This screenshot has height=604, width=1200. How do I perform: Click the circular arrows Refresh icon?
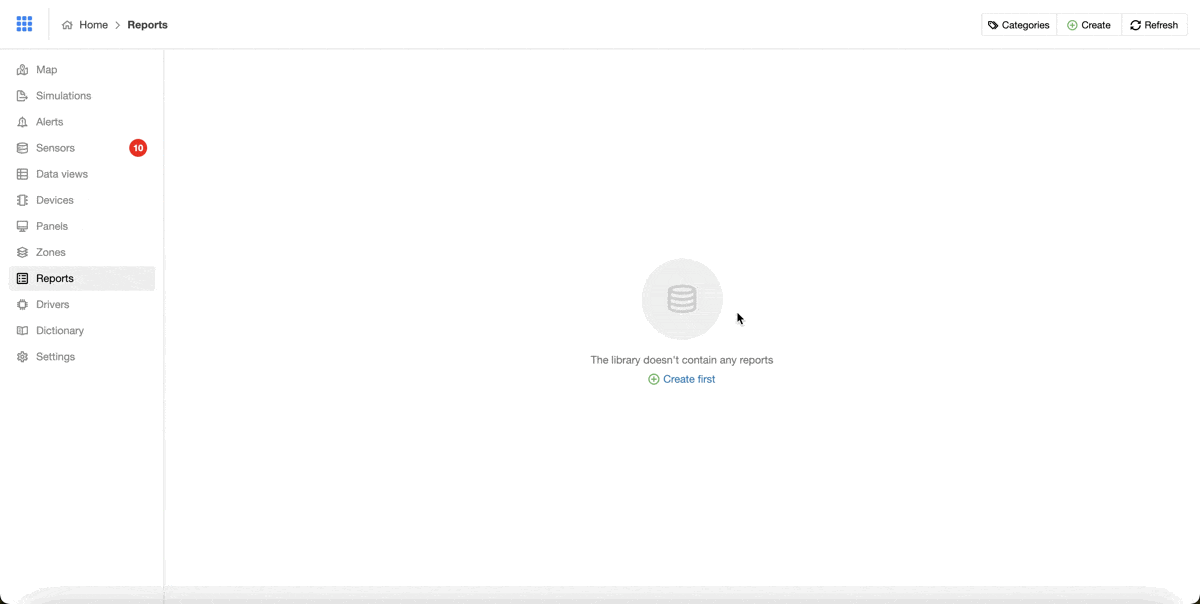tap(1135, 25)
